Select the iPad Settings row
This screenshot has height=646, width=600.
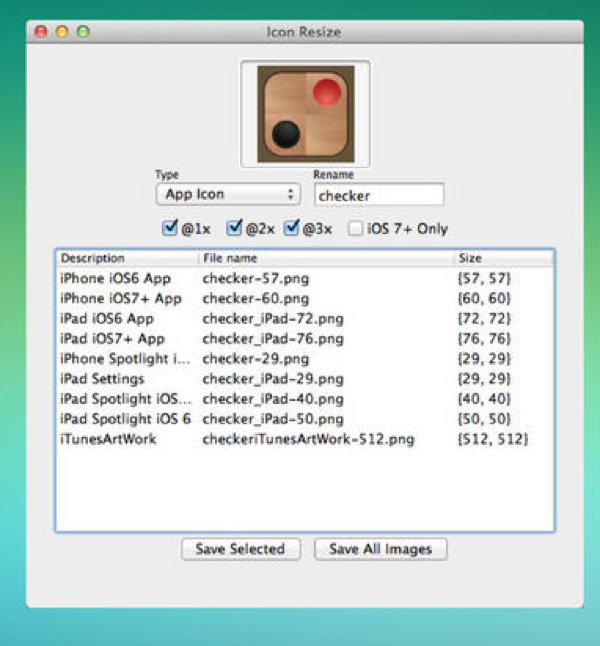click(x=305, y=379)
